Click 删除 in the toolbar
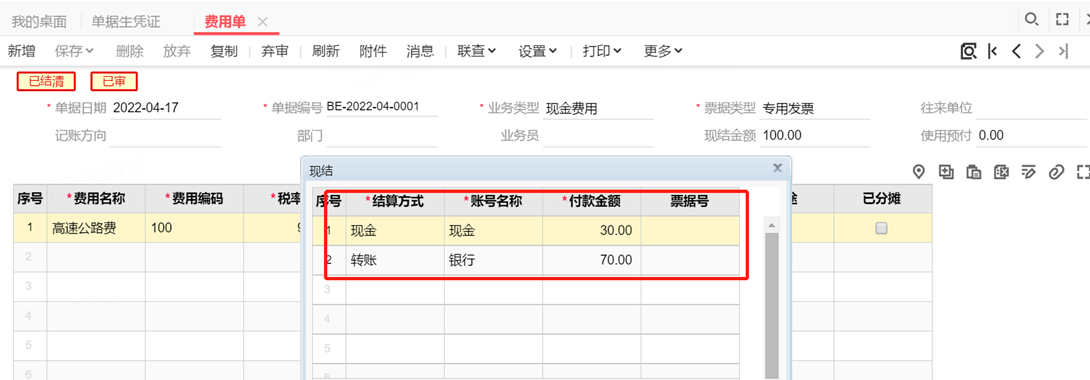 coord(130,51)
